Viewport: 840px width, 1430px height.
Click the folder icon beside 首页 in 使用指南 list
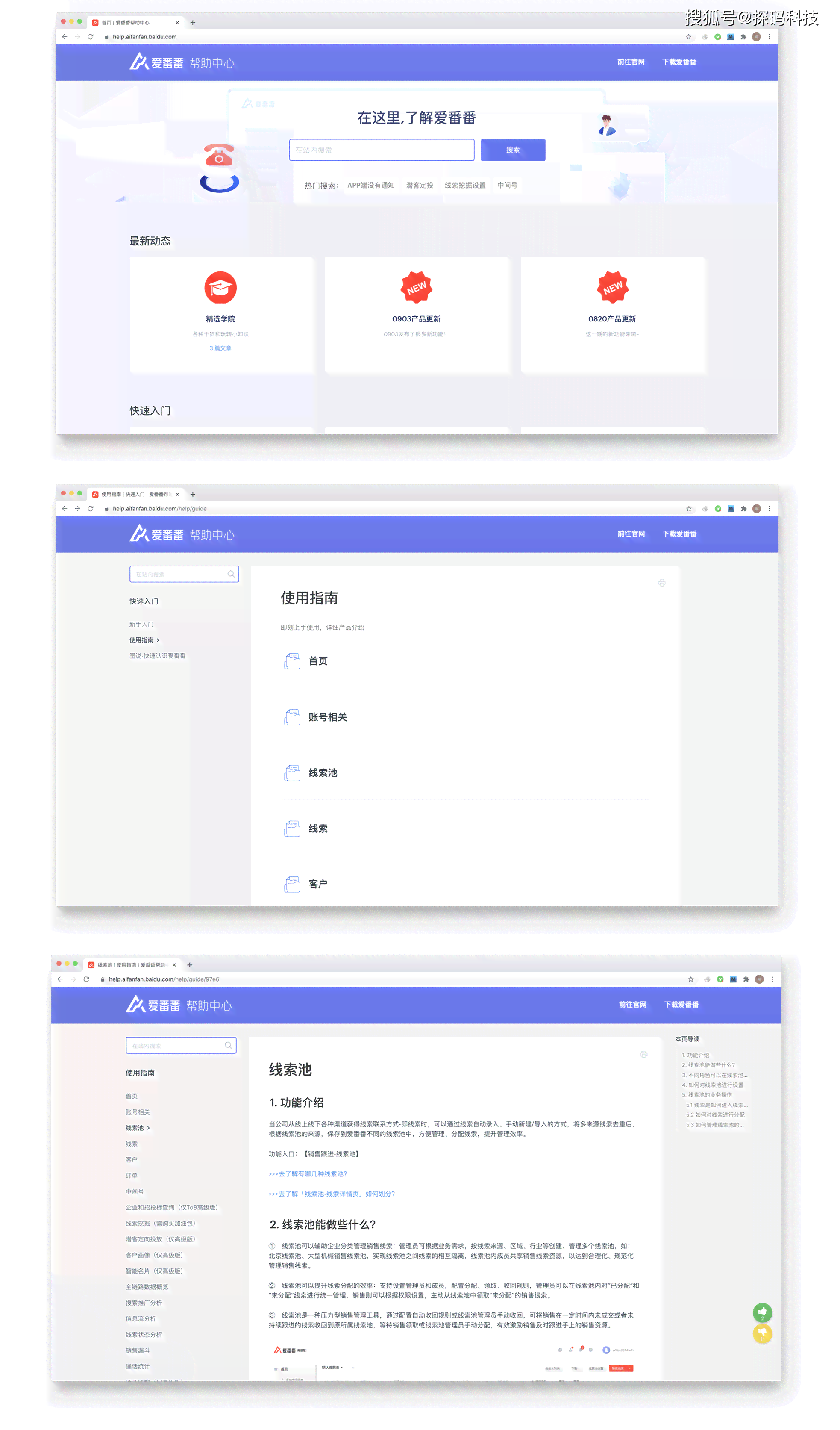(292, 661)
